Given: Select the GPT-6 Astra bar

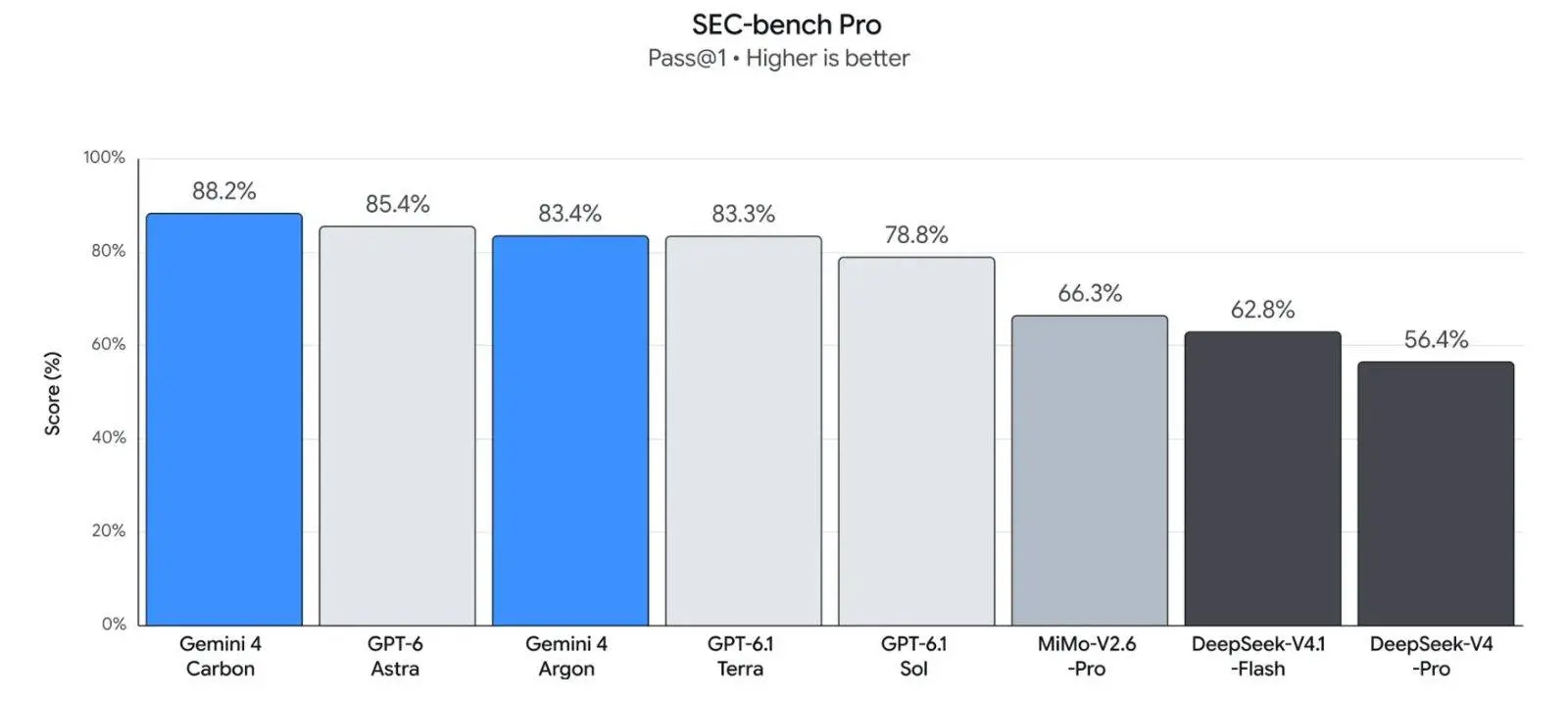Looking at the screenshot, I should (397, 426).
